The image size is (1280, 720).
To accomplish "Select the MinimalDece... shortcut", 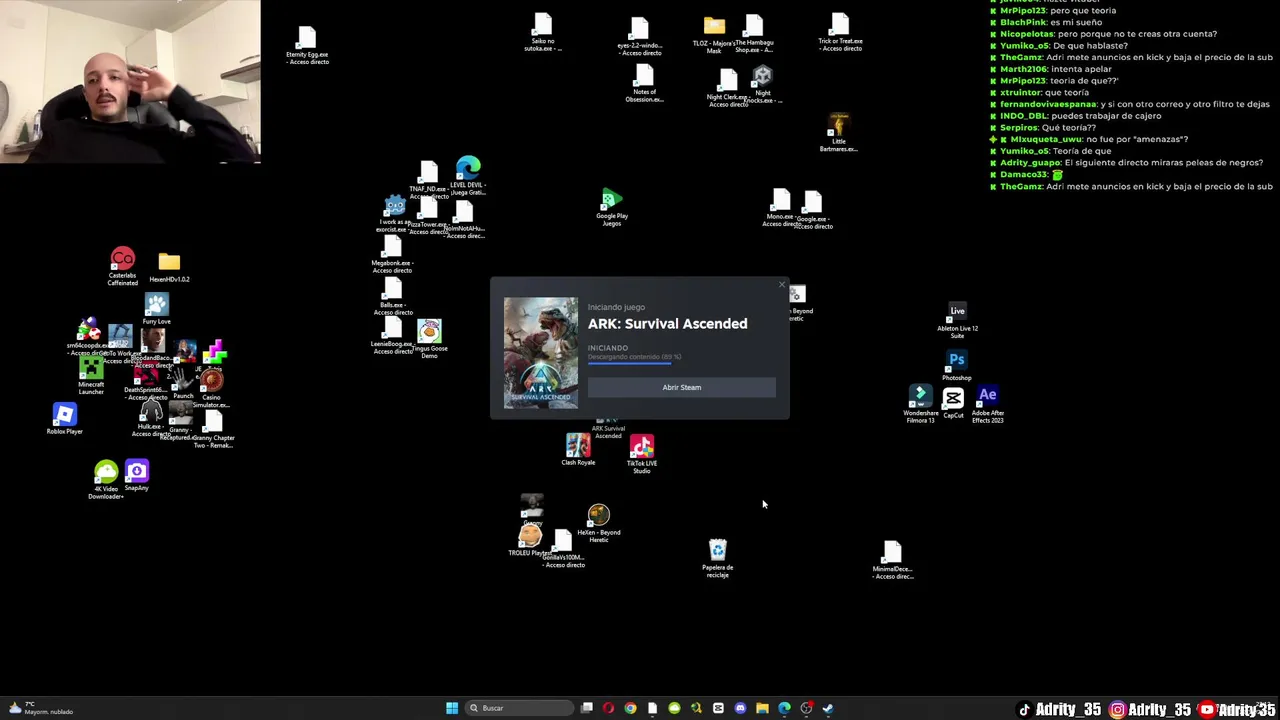I will pyautogui.click(x=892, y=560).
